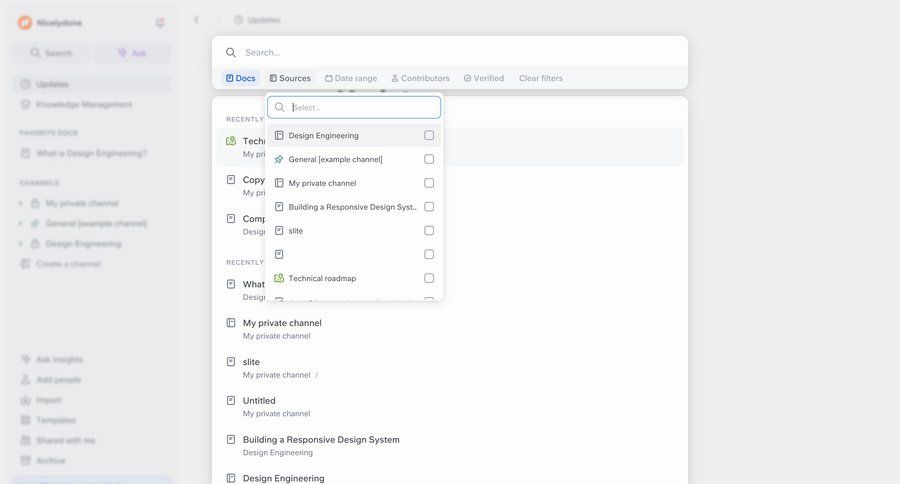Screen dimensions: 900x484
Task: Tick the General [example channel] checkbox
Action: click(429, 159)
